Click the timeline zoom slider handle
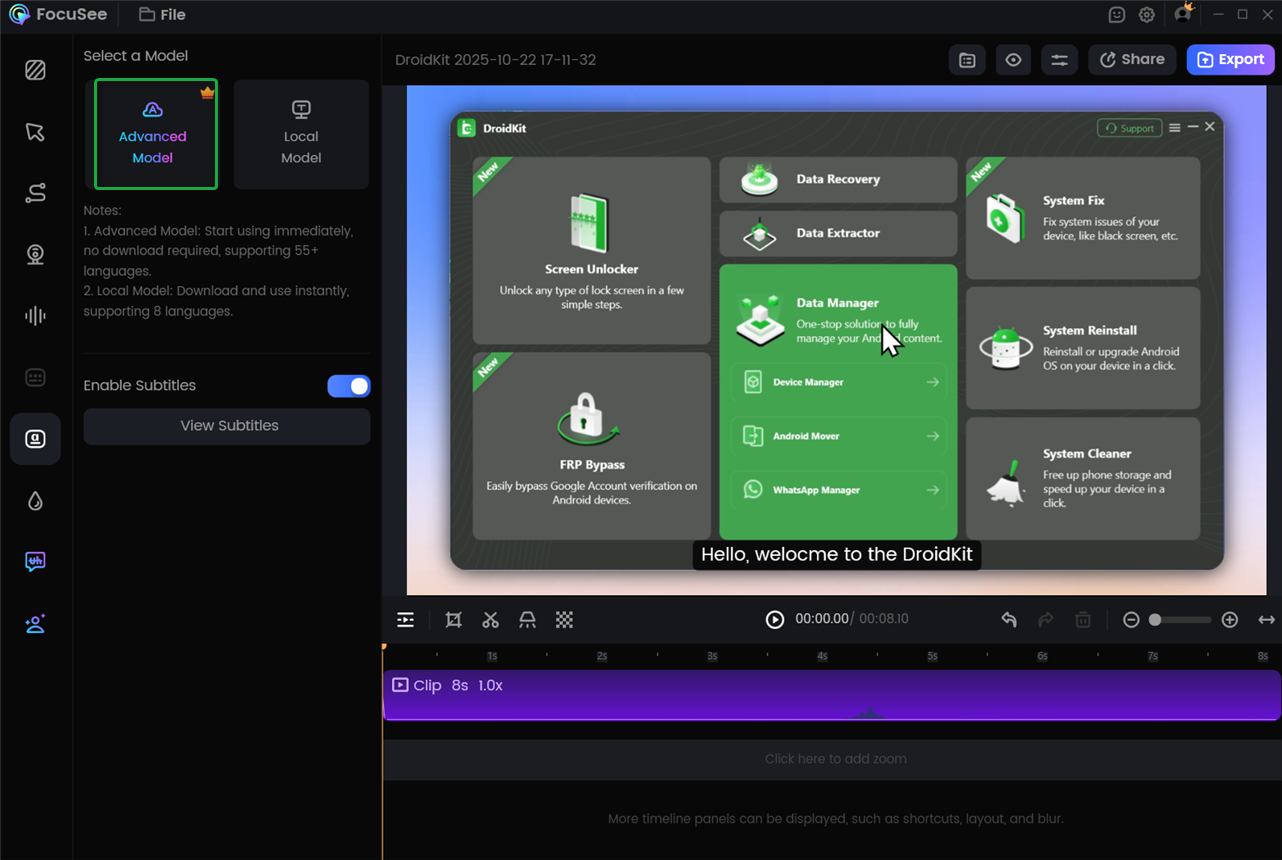 click(1155, 620)
